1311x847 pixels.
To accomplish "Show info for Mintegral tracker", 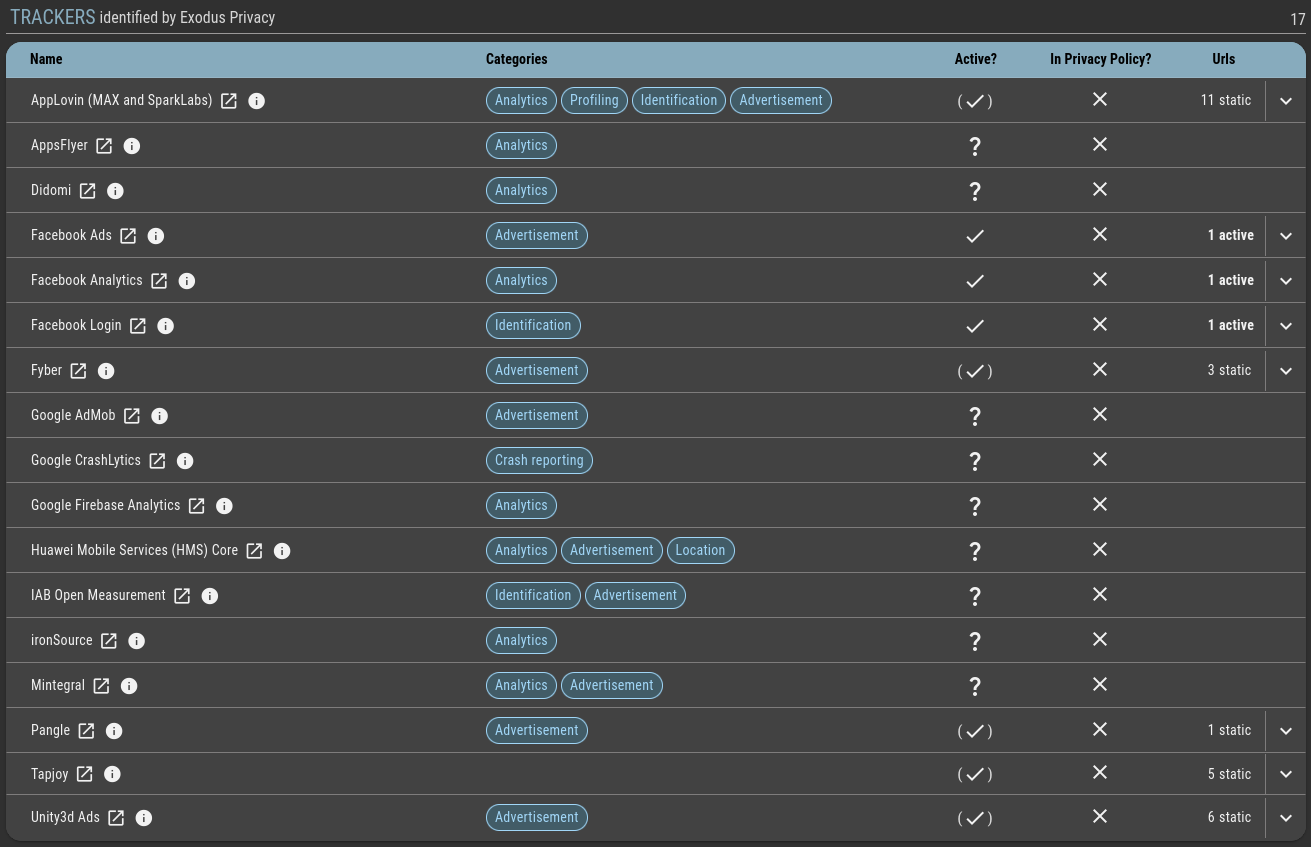I will (129, 686).
